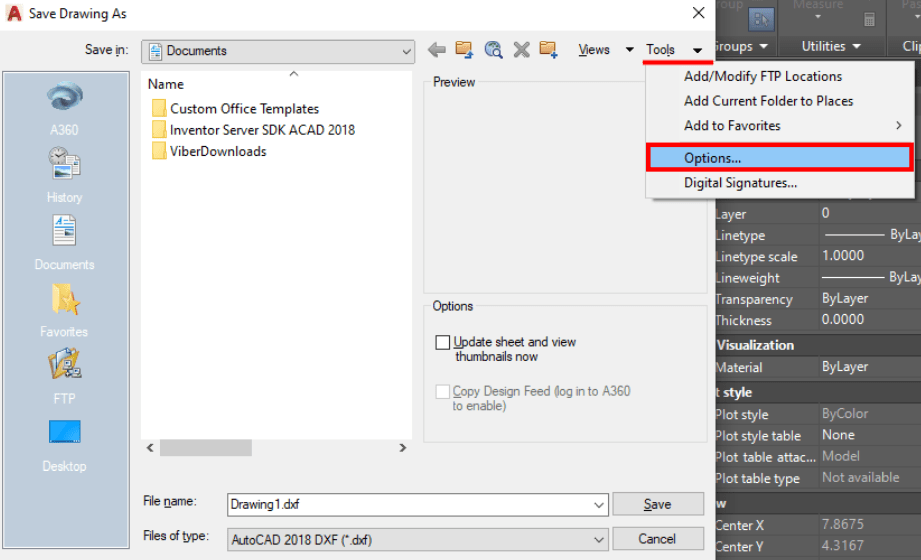Click the calculator icon in Utilities panel
Image resolution: width=921 pixels, height=560 pixels.
[x=869, y=19]
